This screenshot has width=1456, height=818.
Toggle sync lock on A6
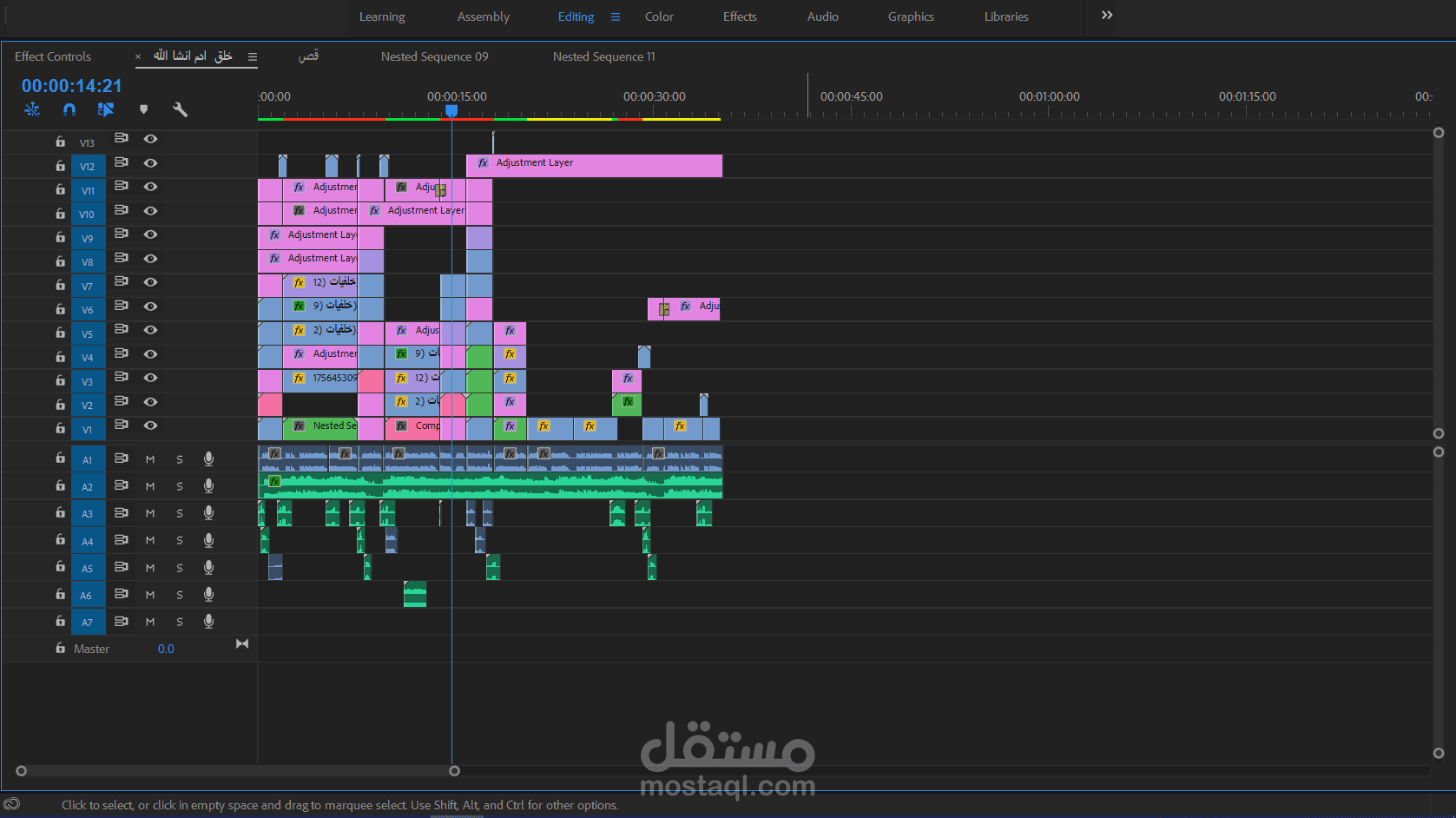[122, 594]
